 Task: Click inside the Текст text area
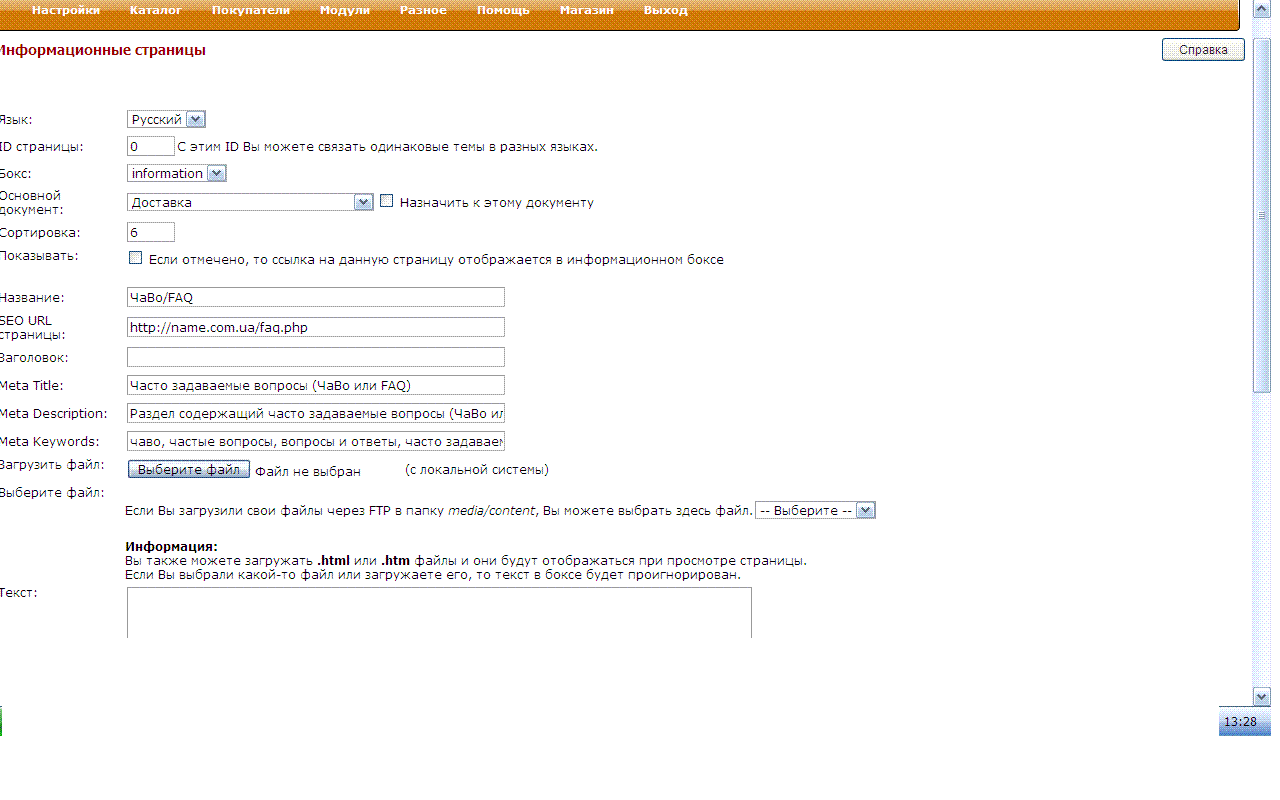click(x=438, y=612)
